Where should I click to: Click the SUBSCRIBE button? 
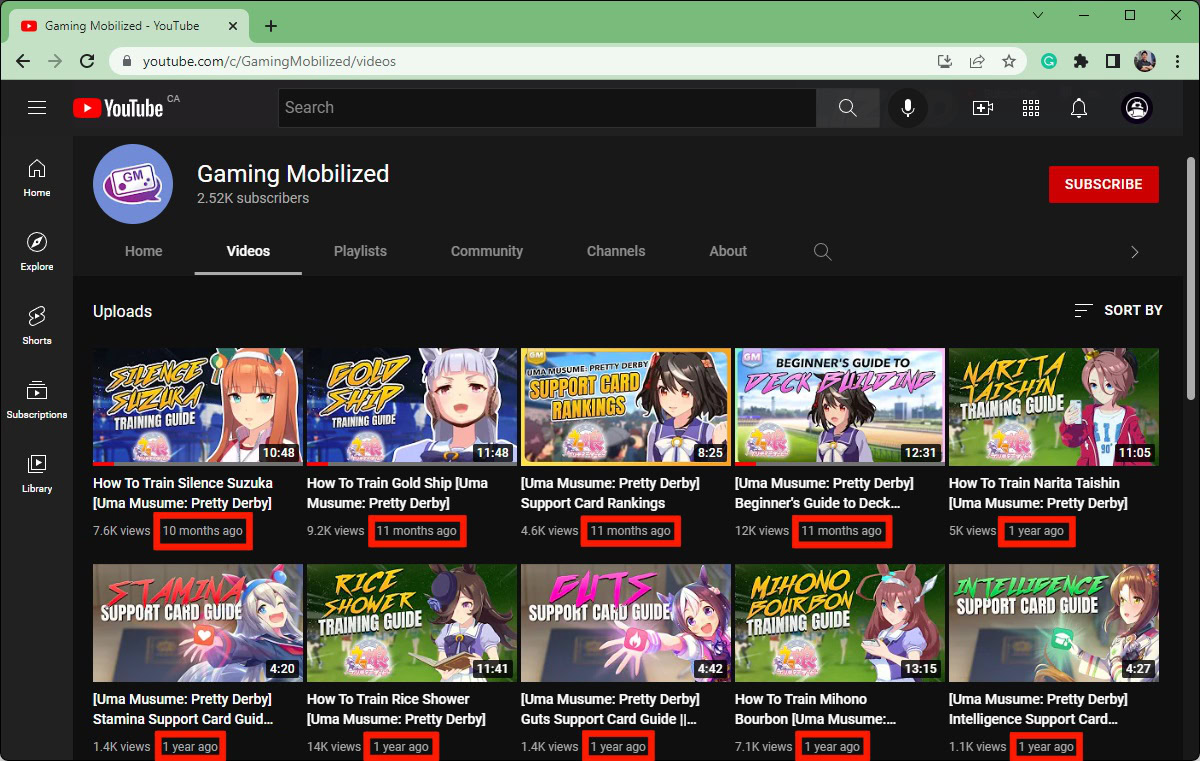tap(1104, 185)
